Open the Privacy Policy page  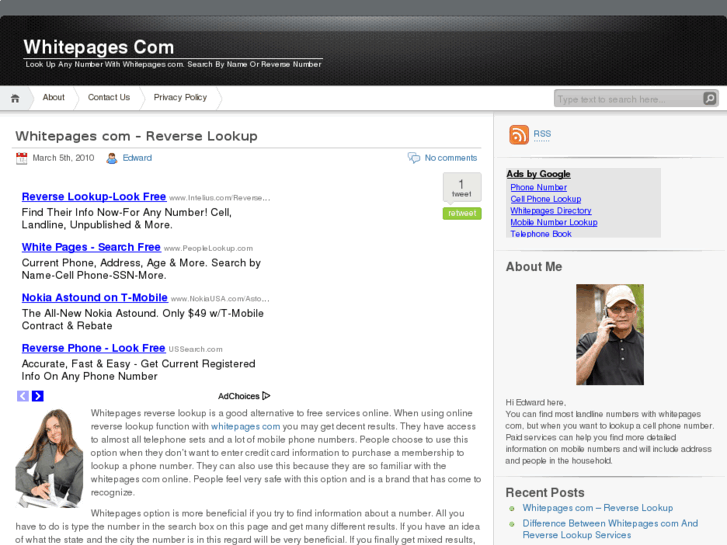pos(180,97)
